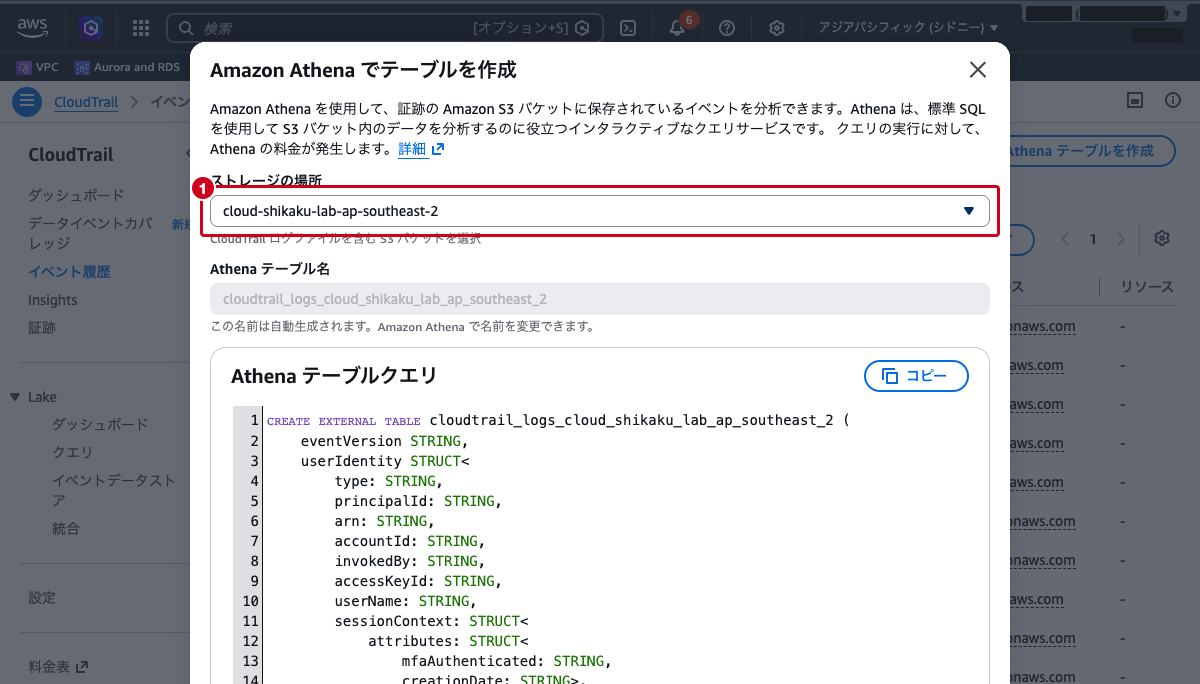1200x684 pixels.
Task: Collapse the Lake section triangle
Action: click(x=15, y=397)
